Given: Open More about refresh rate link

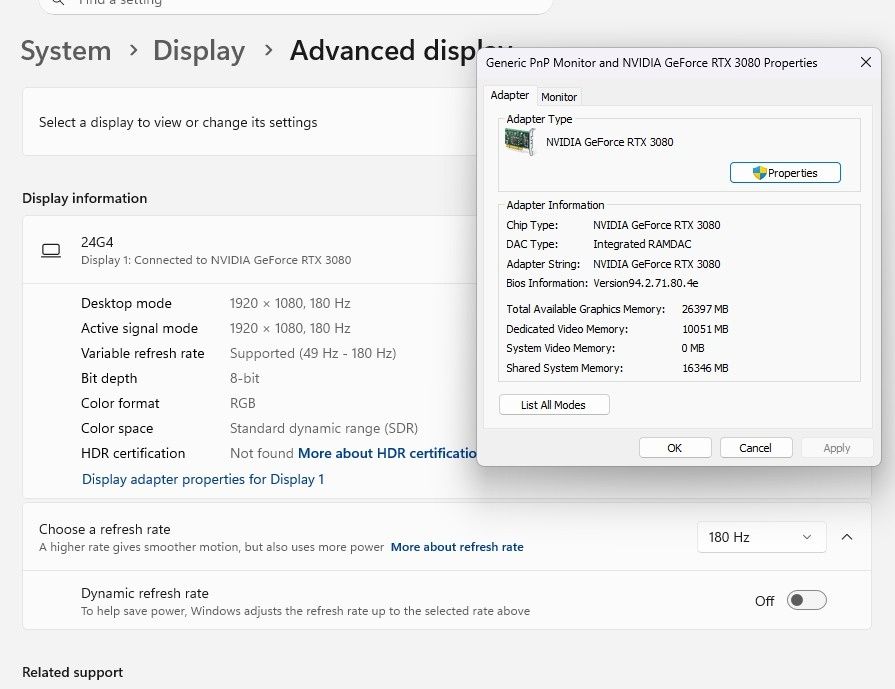Looking at the screenshot, I should [x=457, y=547].
